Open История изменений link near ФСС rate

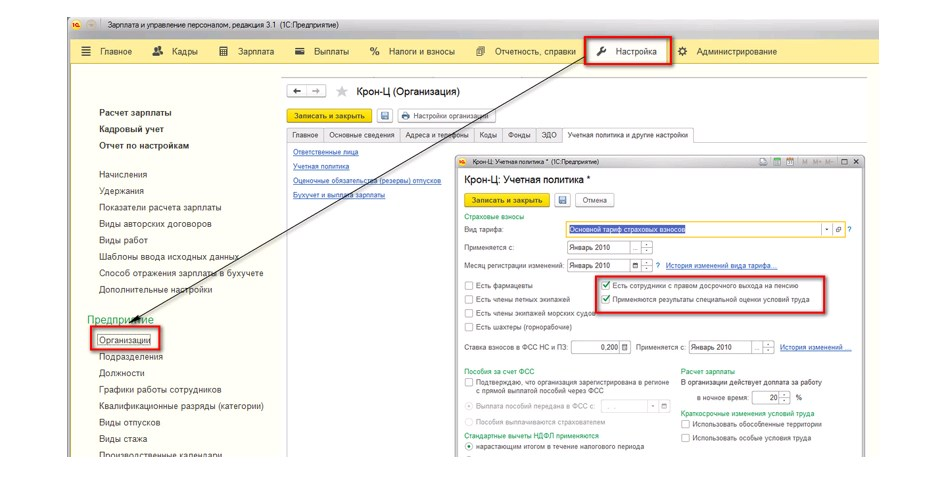click(815, 348)
